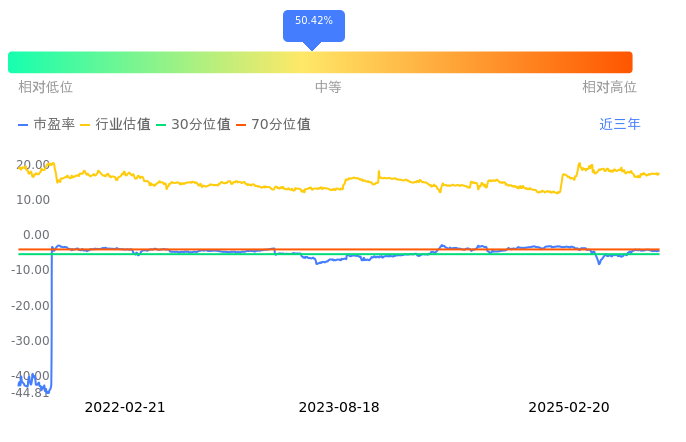Click the downward pointer under the 50.42% bubble
Screen dimensions: 686x442
(x=312, y=46)
